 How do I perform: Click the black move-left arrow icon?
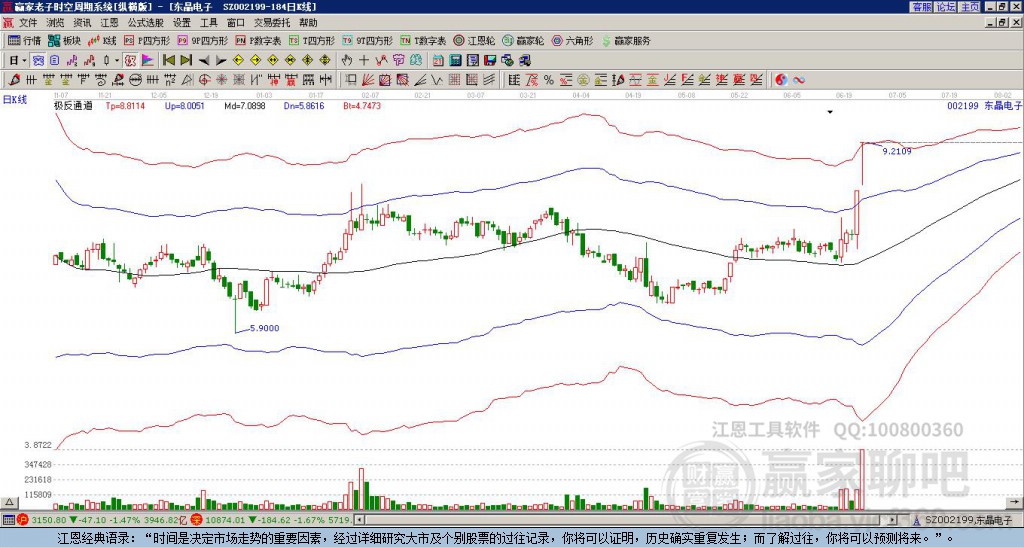204,61
